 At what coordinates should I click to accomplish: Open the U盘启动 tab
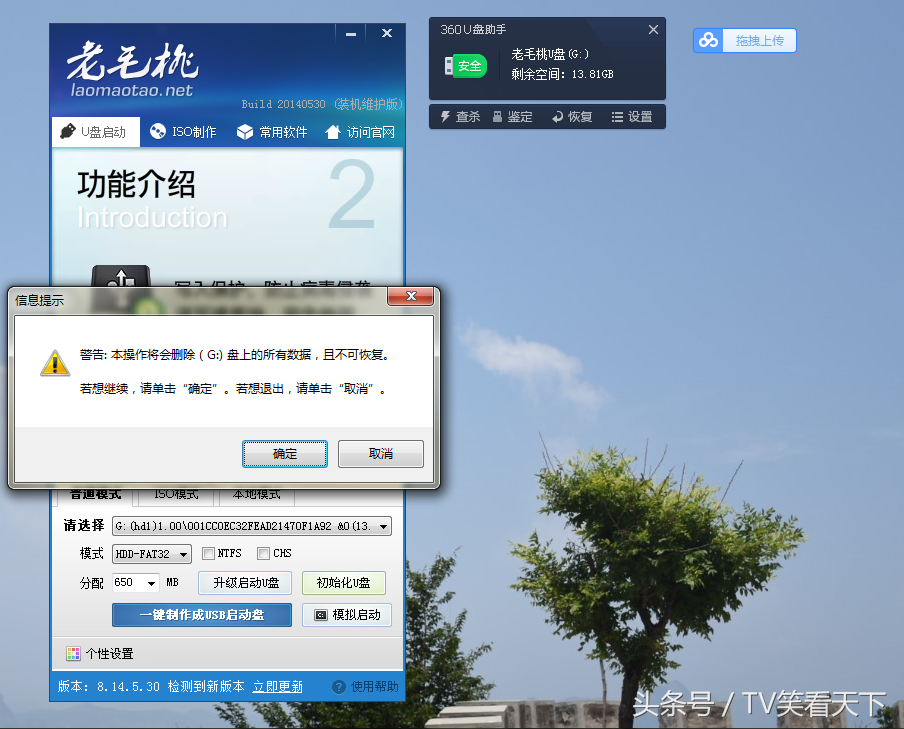96,132
